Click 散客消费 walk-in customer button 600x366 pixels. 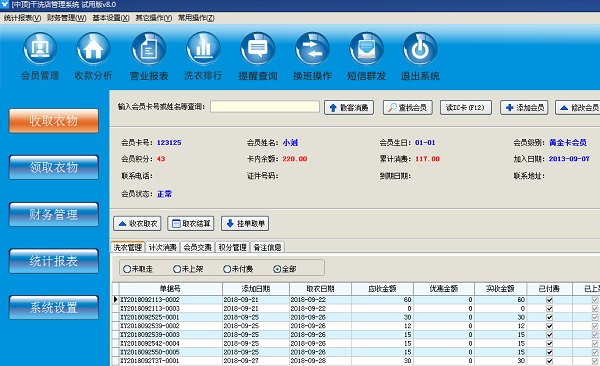(x=349, y=108)
